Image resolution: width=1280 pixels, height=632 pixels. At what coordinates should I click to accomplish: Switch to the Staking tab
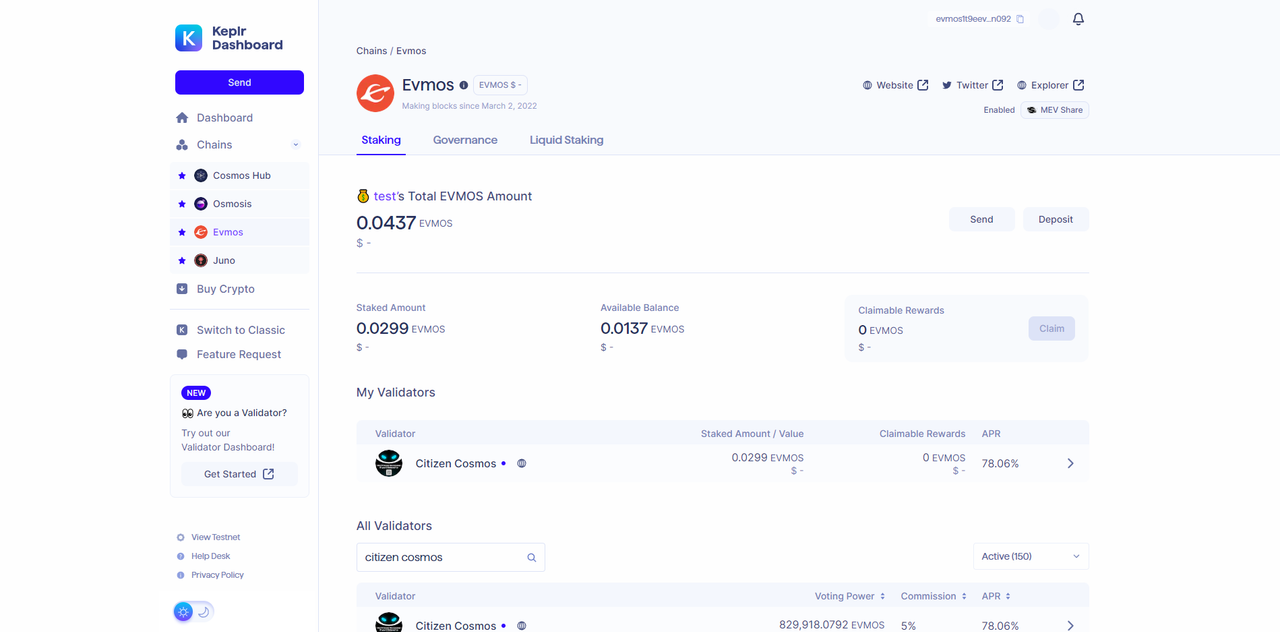tap(381, 140)
